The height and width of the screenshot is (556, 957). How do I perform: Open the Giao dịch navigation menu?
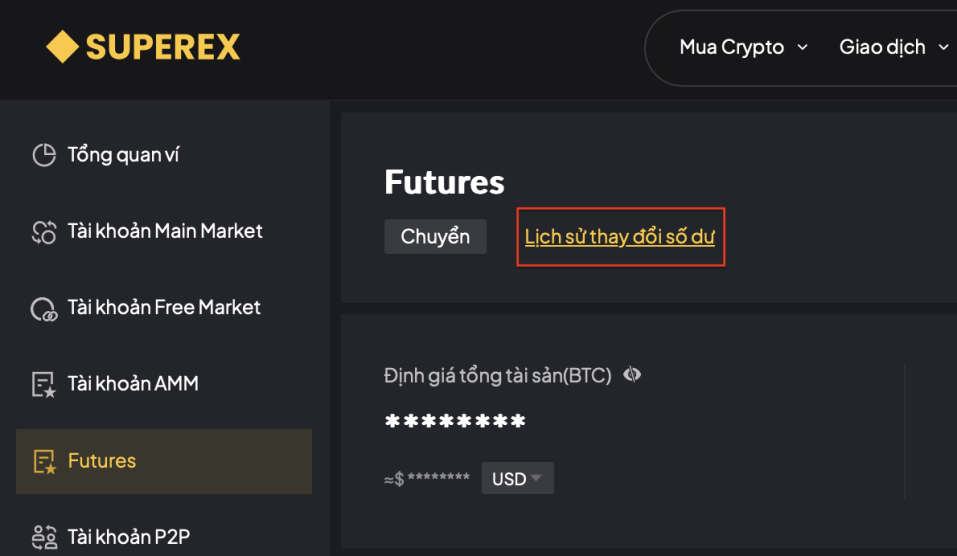(894, 47)
